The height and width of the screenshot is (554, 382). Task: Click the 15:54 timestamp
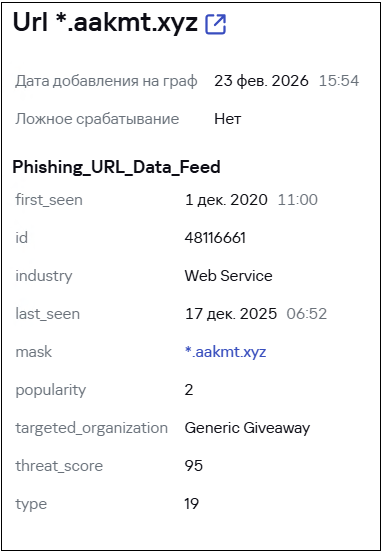(339, 81)
